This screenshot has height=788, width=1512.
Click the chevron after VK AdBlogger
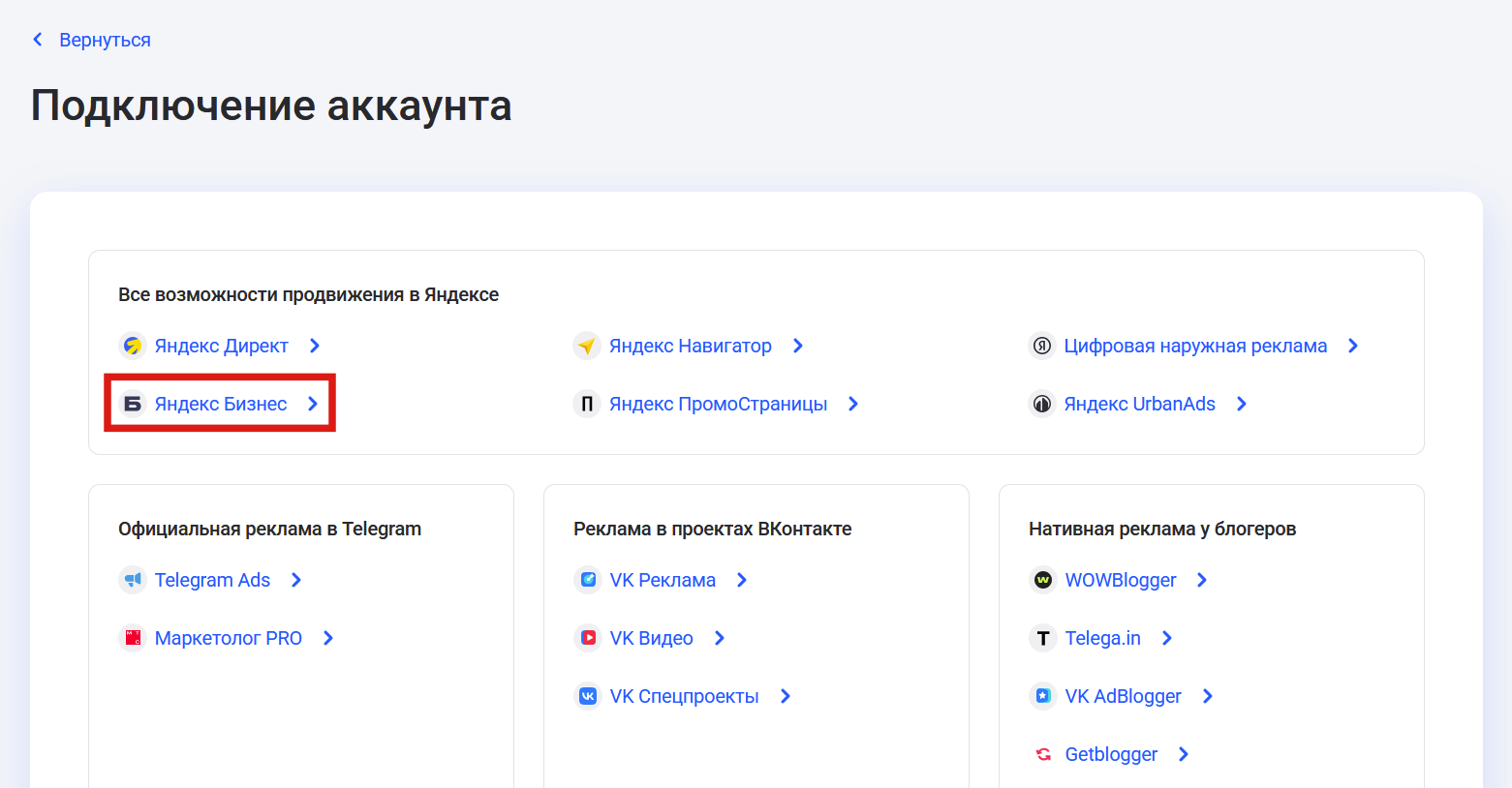point(1208,696)
